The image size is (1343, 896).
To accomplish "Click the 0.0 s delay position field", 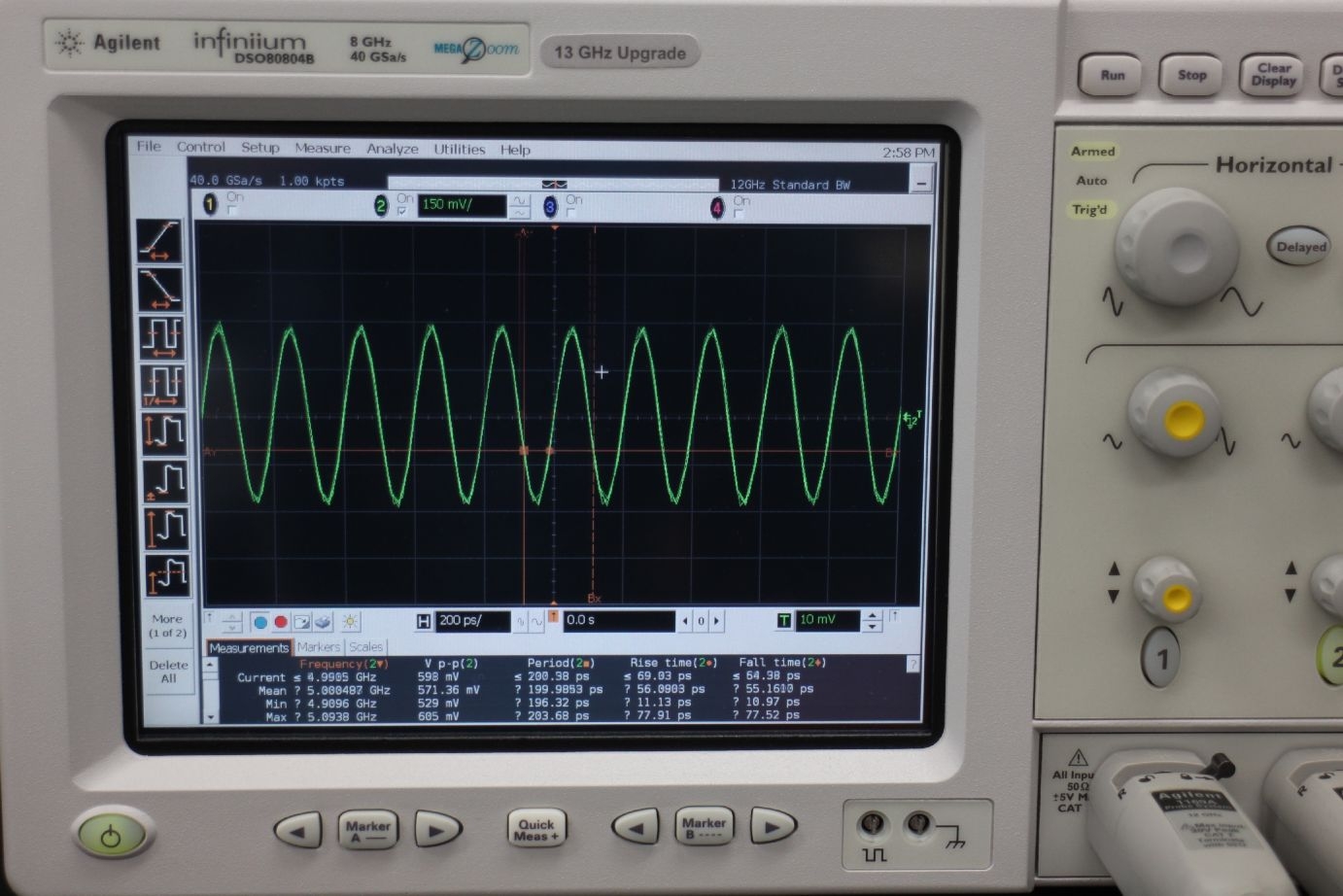I will click(618, 620).
